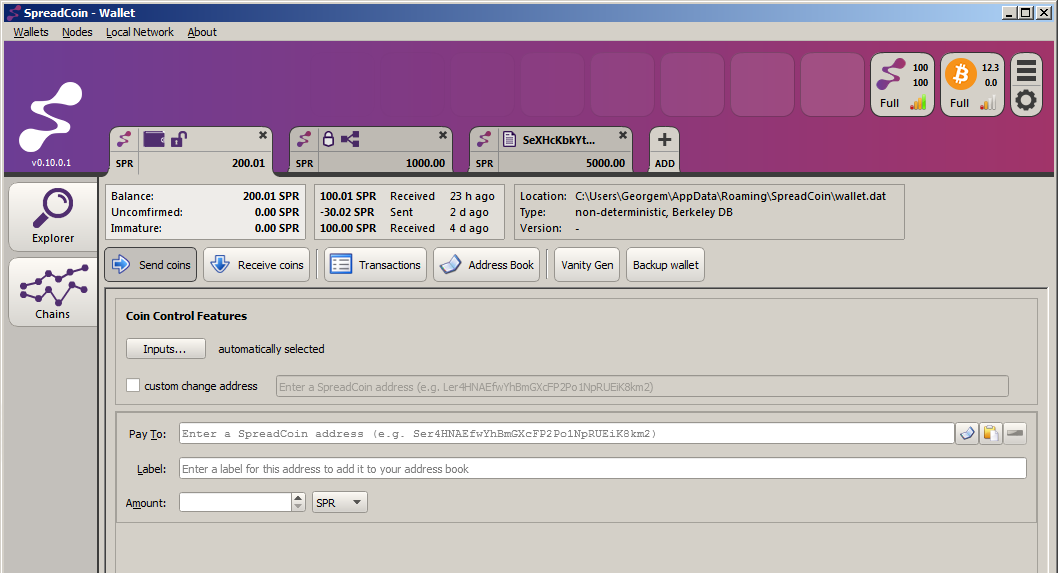The height and width of the screenshot is (573, 1058).
Task: Select the Send coins button
Action: pyautogui.click(x=150, y=265)
